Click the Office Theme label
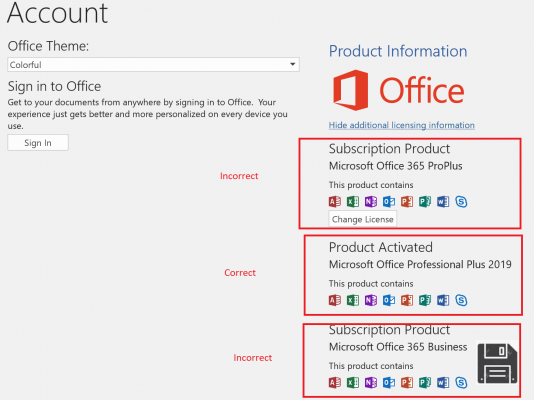This screenshot has height=400, width=534. point(48,46)
